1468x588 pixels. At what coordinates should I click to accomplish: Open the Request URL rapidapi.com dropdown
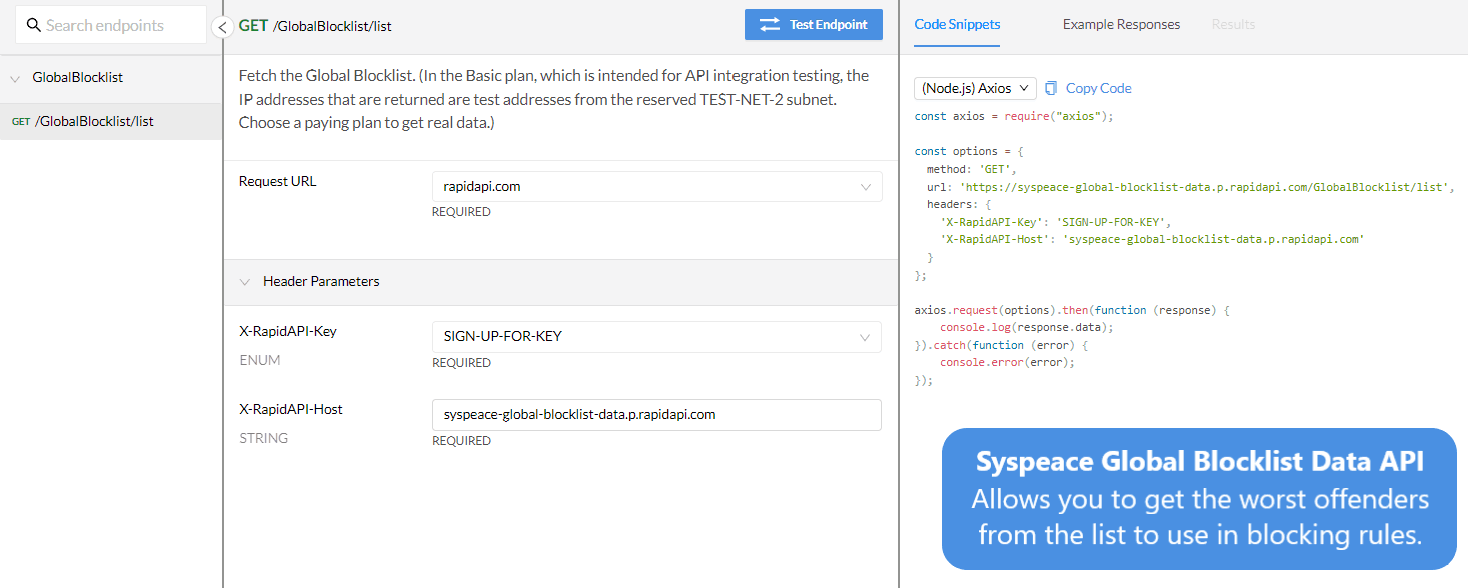pyautogui.click(x=657, y=187)
